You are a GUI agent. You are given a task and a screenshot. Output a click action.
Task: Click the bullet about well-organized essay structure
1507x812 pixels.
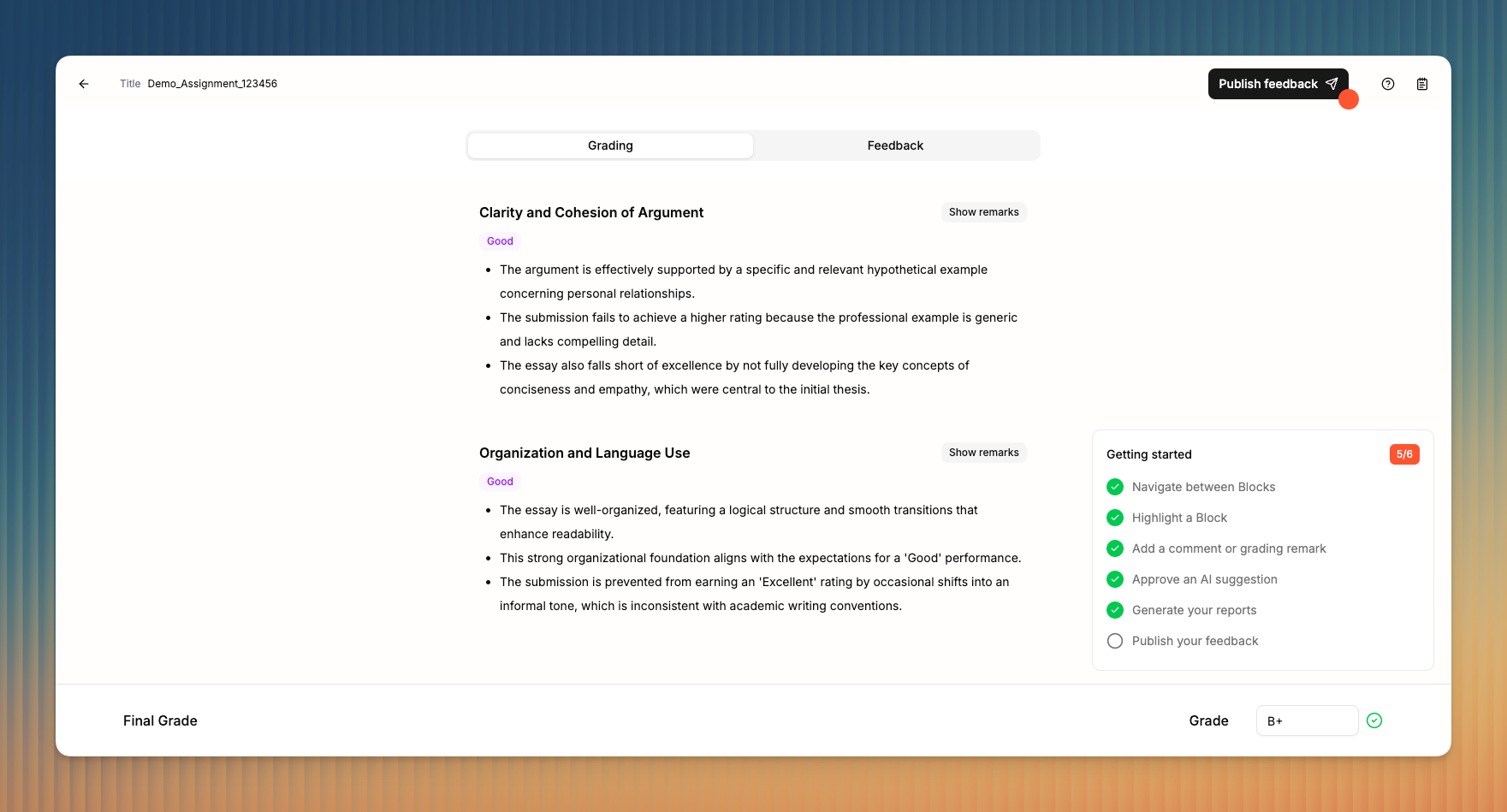click(739, 522)
